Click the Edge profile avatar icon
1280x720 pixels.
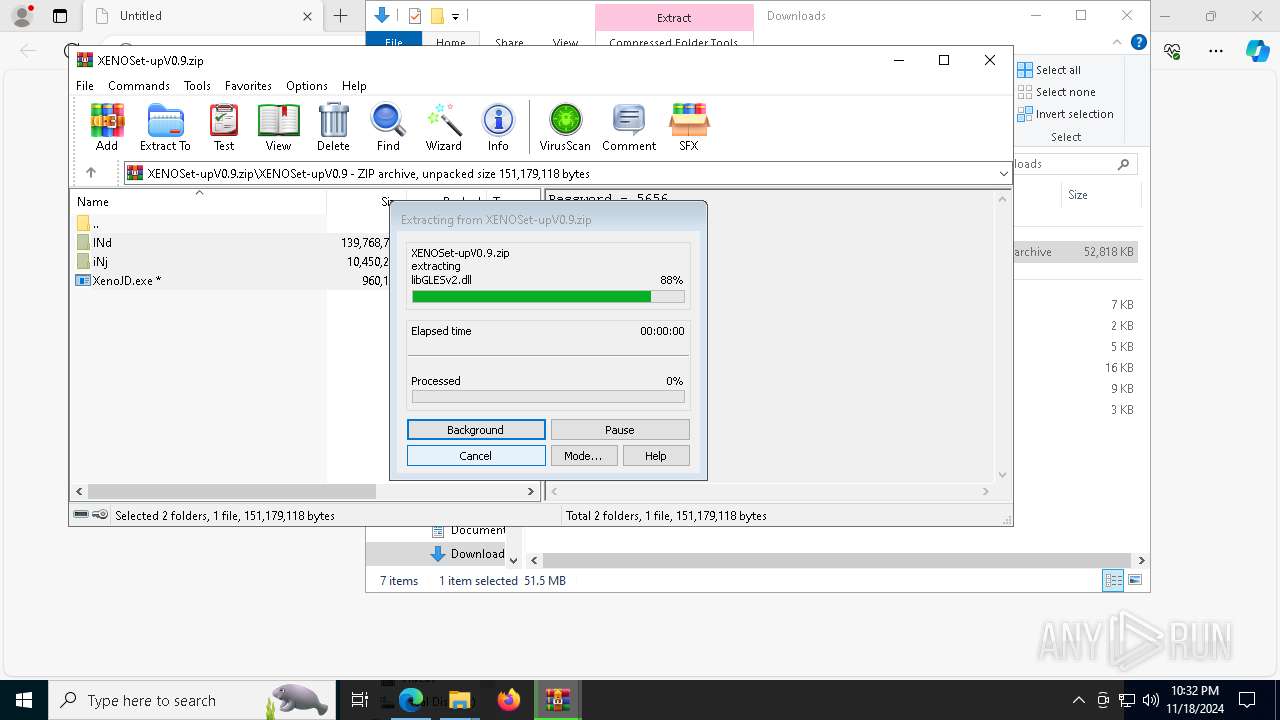22,15
